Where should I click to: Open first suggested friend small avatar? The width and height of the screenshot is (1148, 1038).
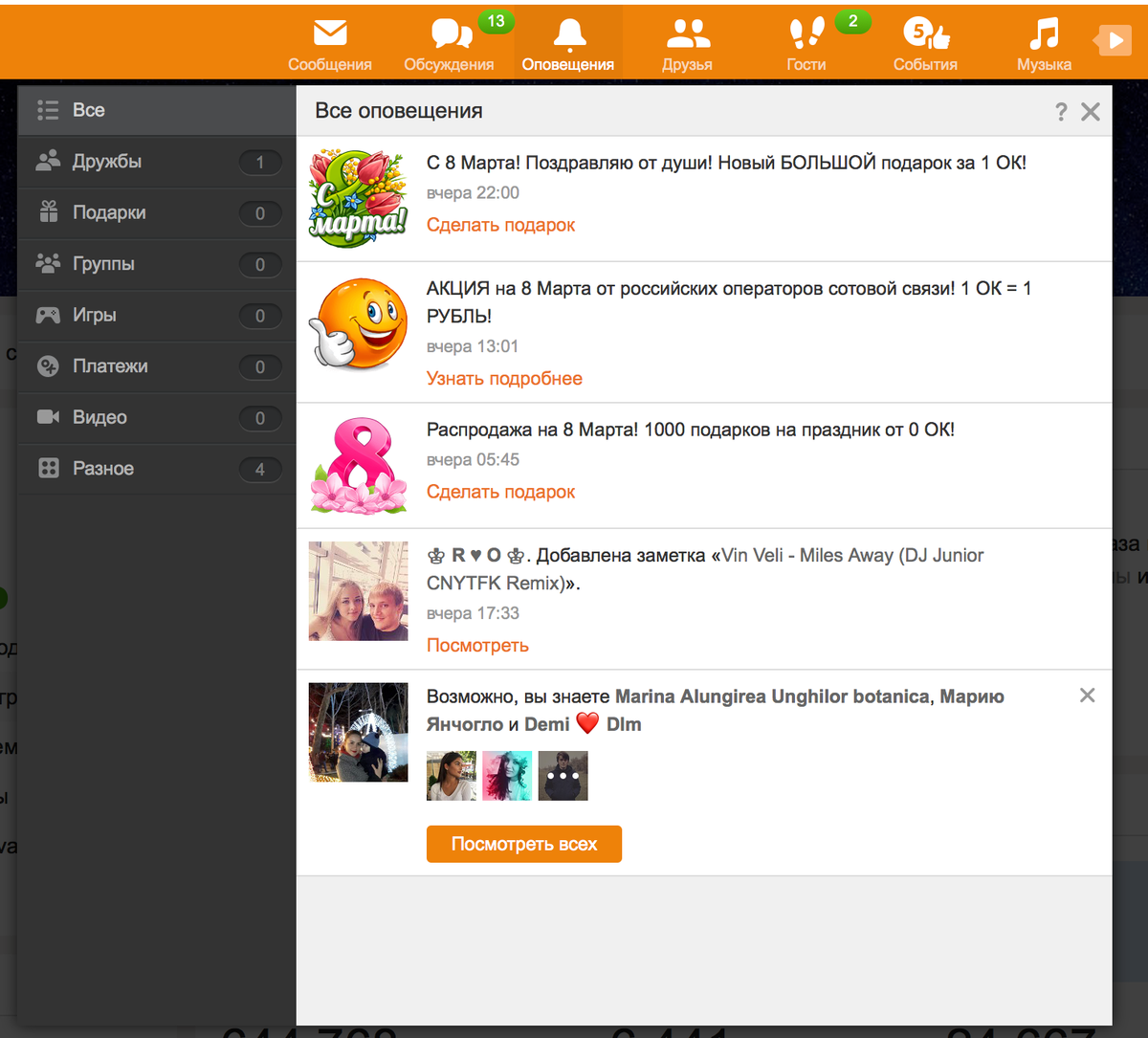[452, 776]
